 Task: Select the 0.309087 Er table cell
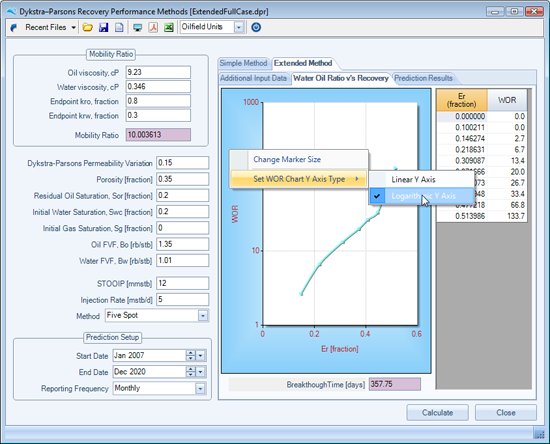click(x=462, y=161)
